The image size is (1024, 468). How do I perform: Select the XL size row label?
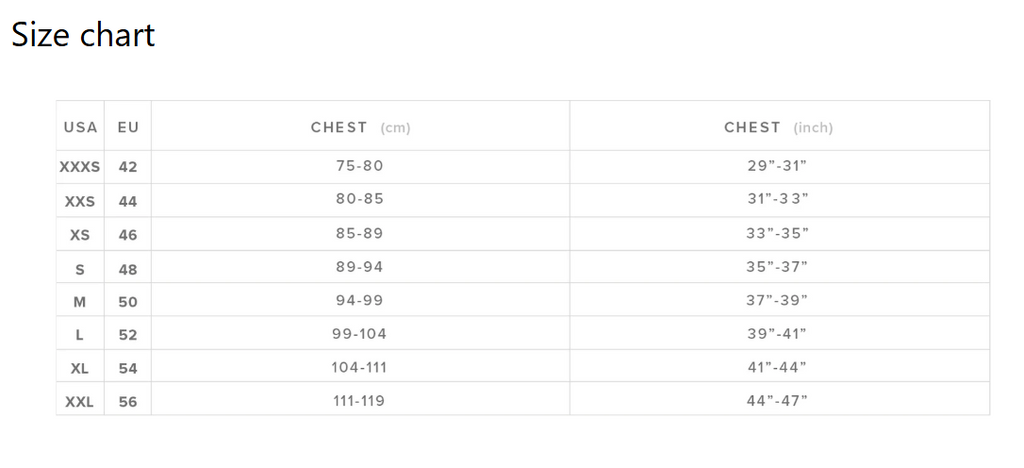[80, 369]
